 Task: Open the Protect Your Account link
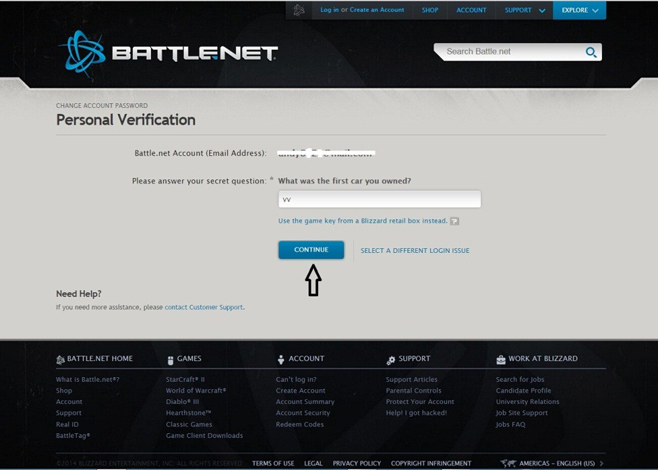(420, 402)
